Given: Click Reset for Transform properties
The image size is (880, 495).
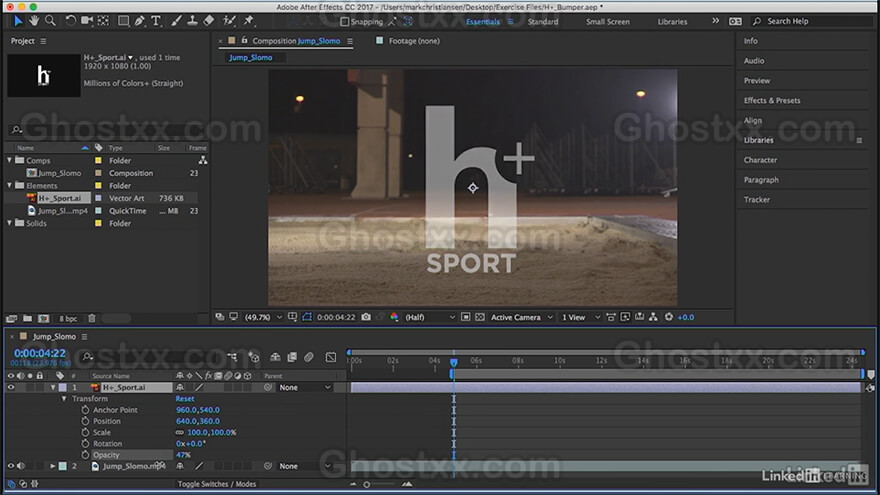Looking at the screenshot, I should pyautogui.click(x=185, y=398).
